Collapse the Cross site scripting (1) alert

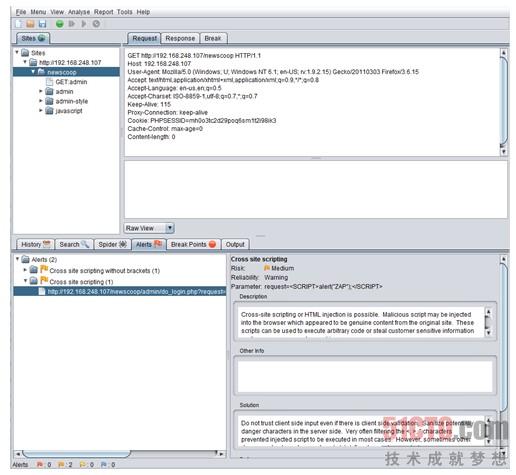point(25,281)
